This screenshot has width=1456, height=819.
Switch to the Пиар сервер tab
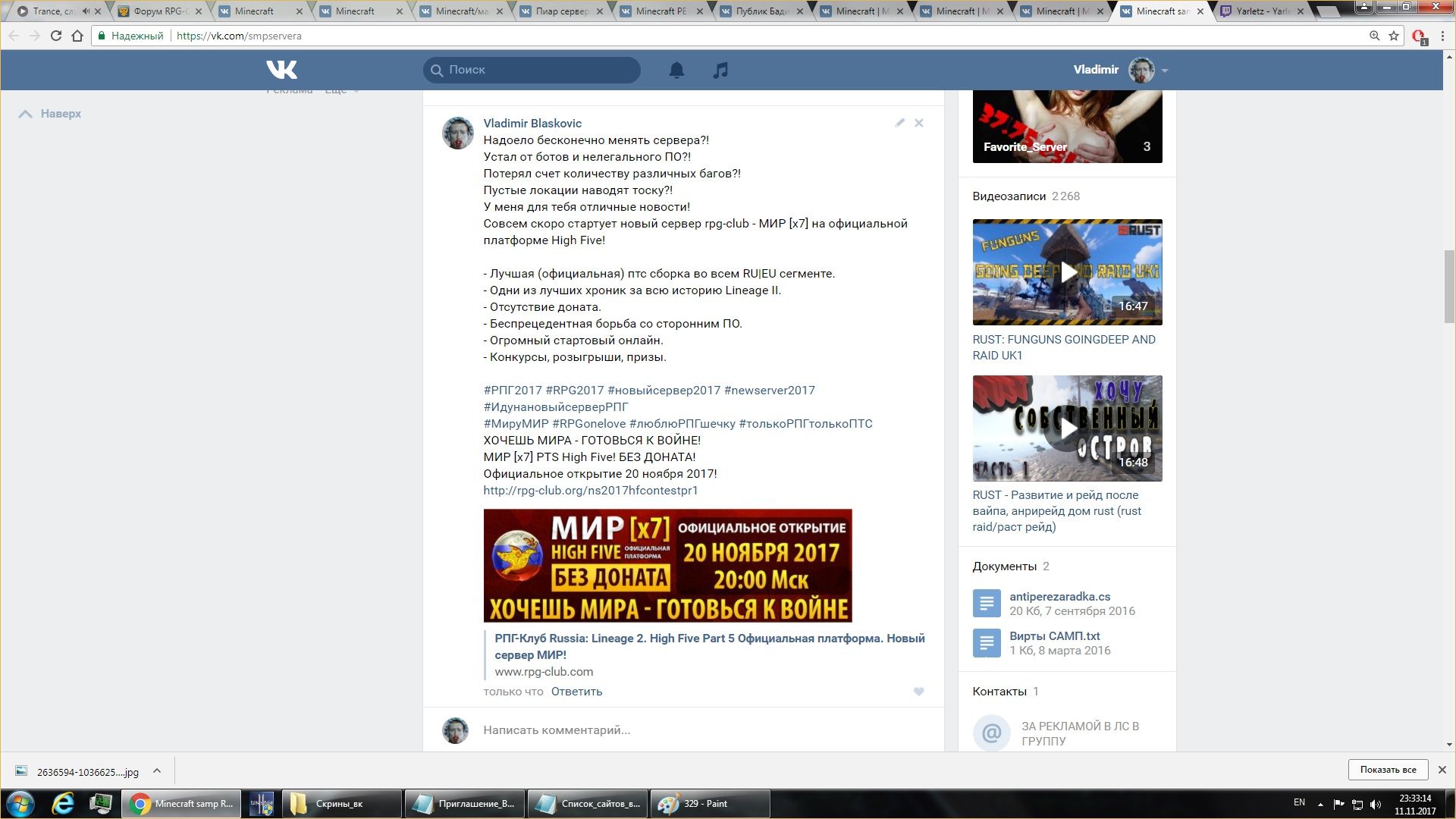[563, 11]
